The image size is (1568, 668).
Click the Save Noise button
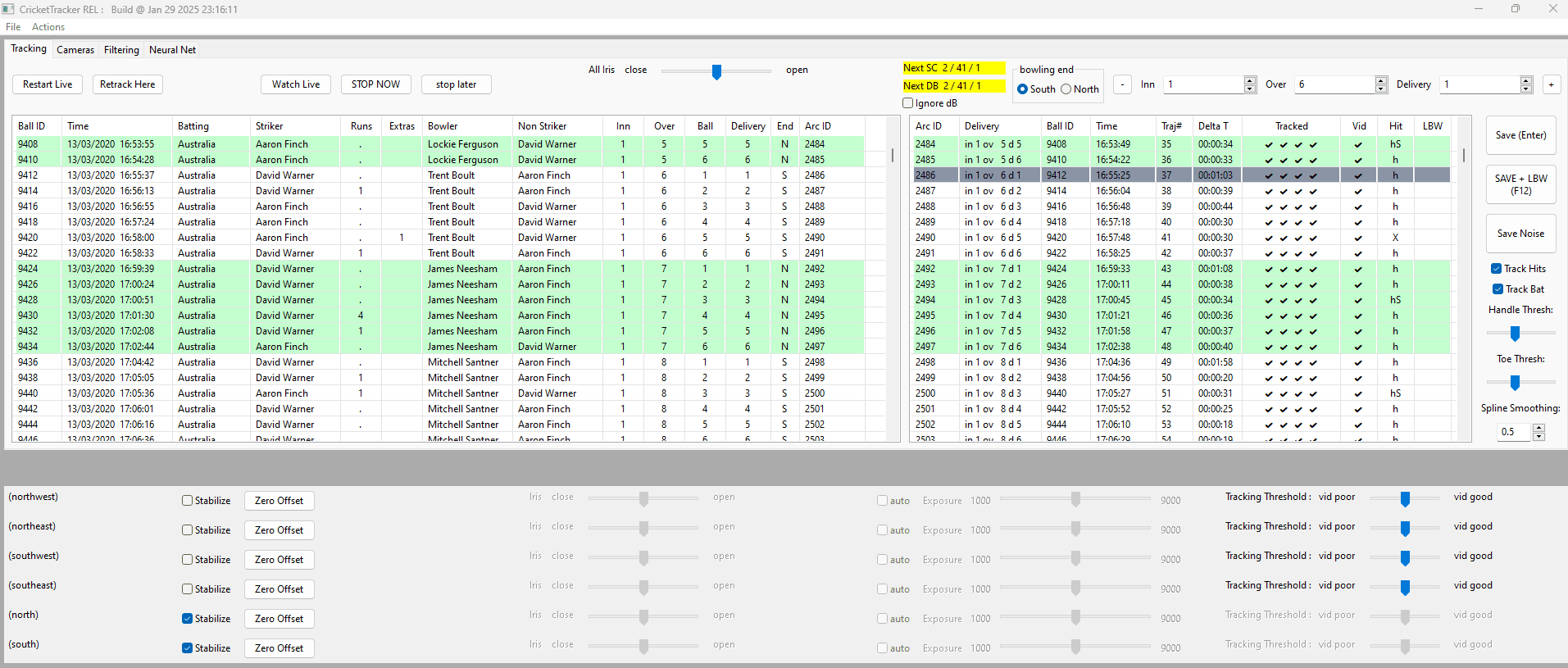(1520, 234)
